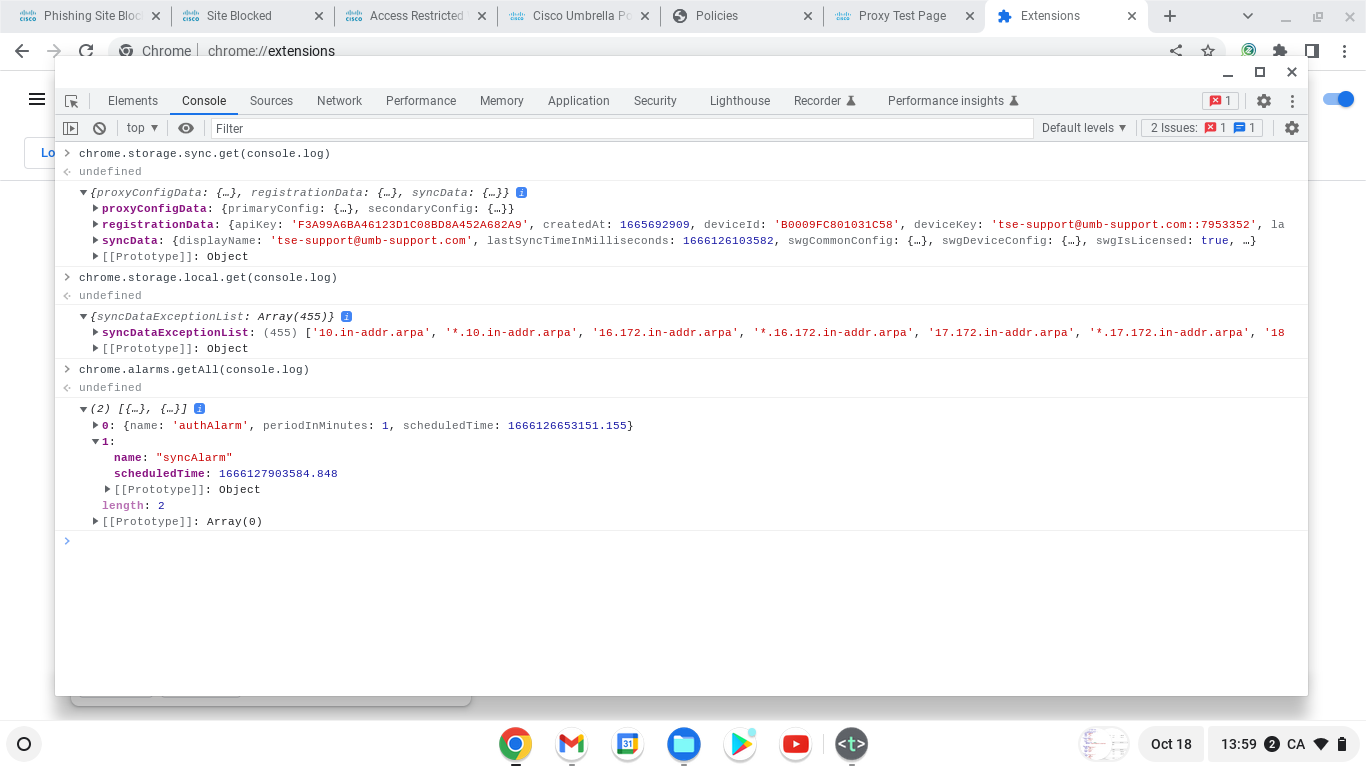
Task: Click the empty console prompt line
Action: point(681,541)
